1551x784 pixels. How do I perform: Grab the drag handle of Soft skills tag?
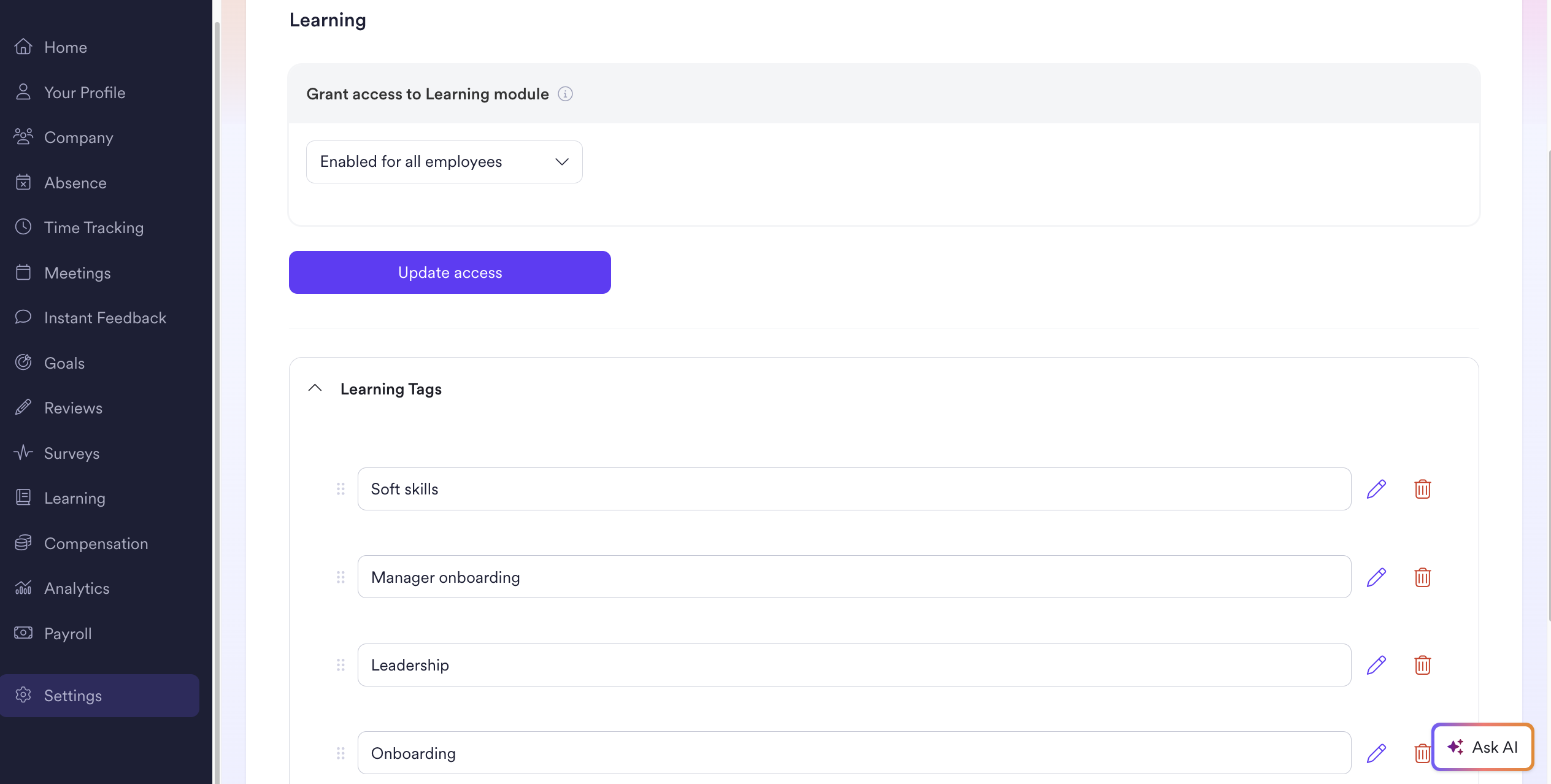pos(341,489)
